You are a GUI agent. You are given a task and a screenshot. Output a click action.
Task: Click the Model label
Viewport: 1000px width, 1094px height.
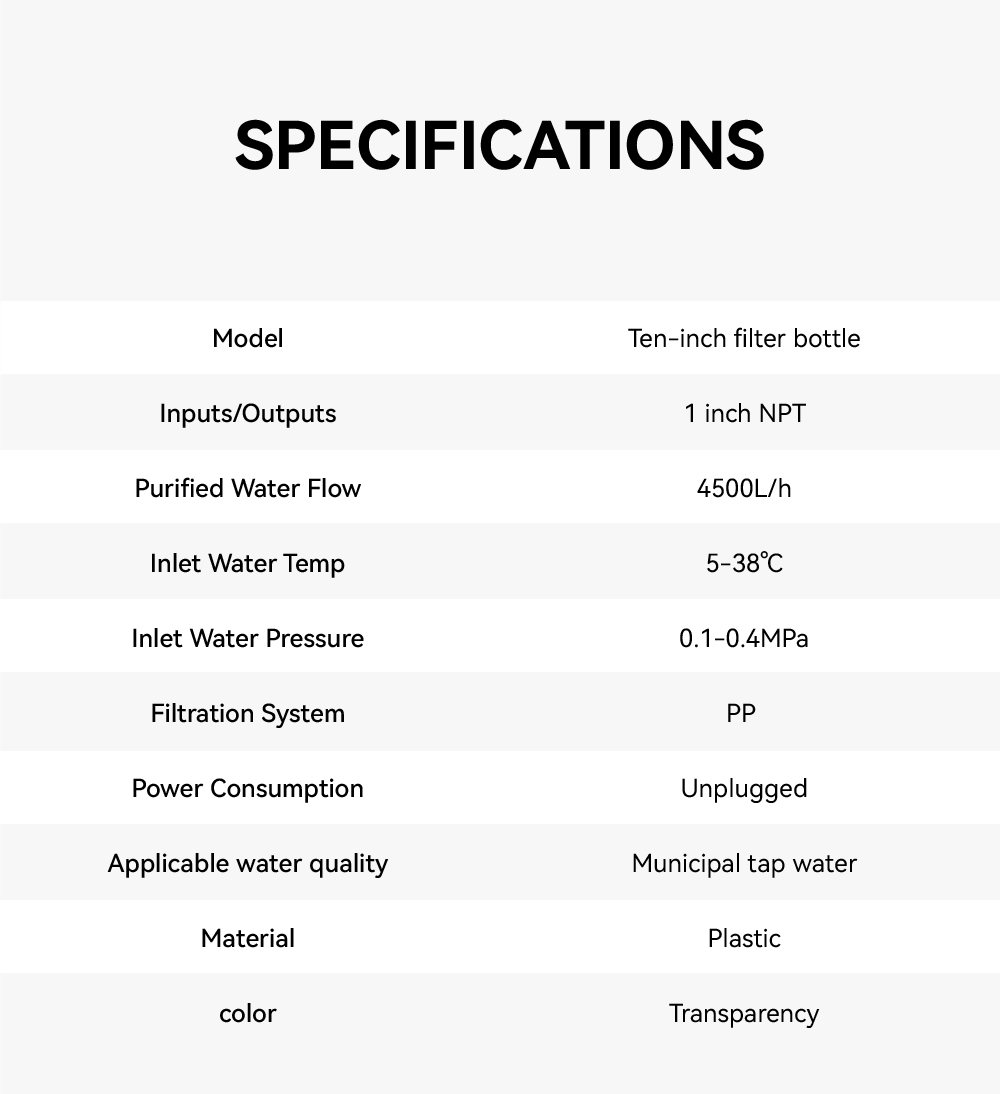coord(248,339)
